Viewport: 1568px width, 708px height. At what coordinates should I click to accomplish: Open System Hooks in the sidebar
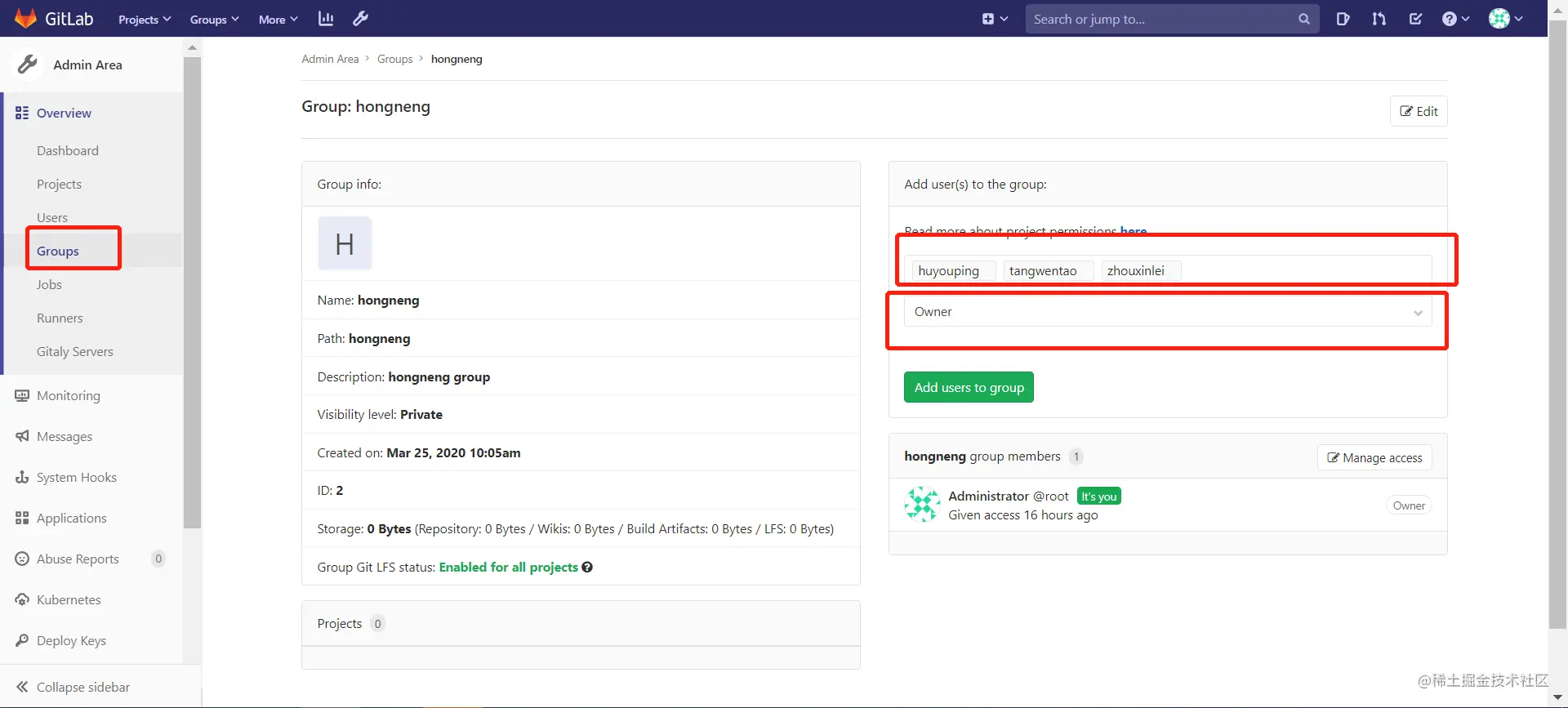pos(77,477)
